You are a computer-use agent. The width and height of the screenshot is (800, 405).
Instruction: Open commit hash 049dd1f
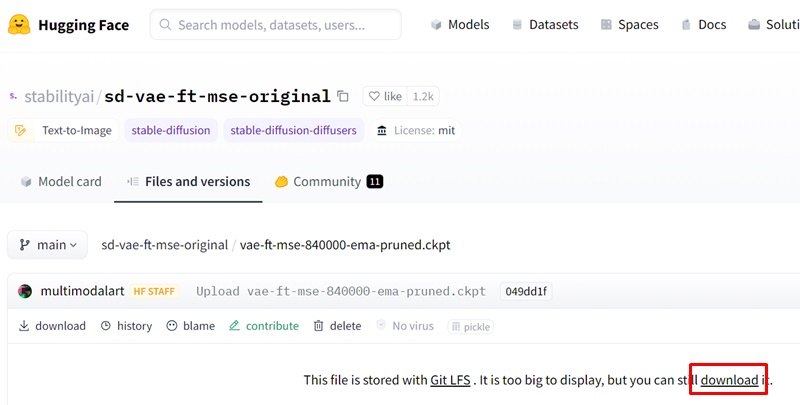526,291
